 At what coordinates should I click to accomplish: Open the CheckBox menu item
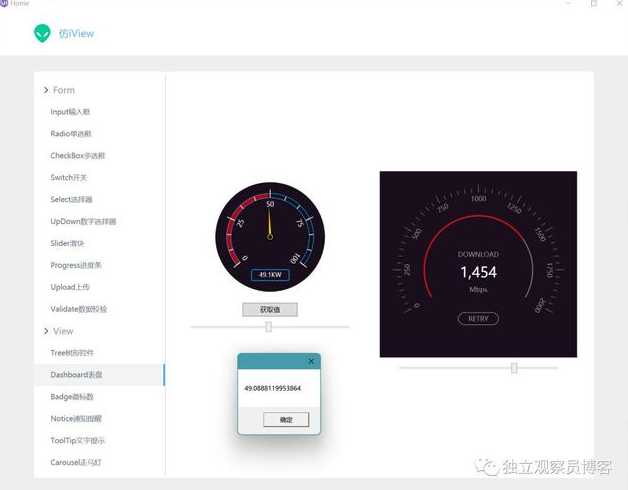(78, 155)
